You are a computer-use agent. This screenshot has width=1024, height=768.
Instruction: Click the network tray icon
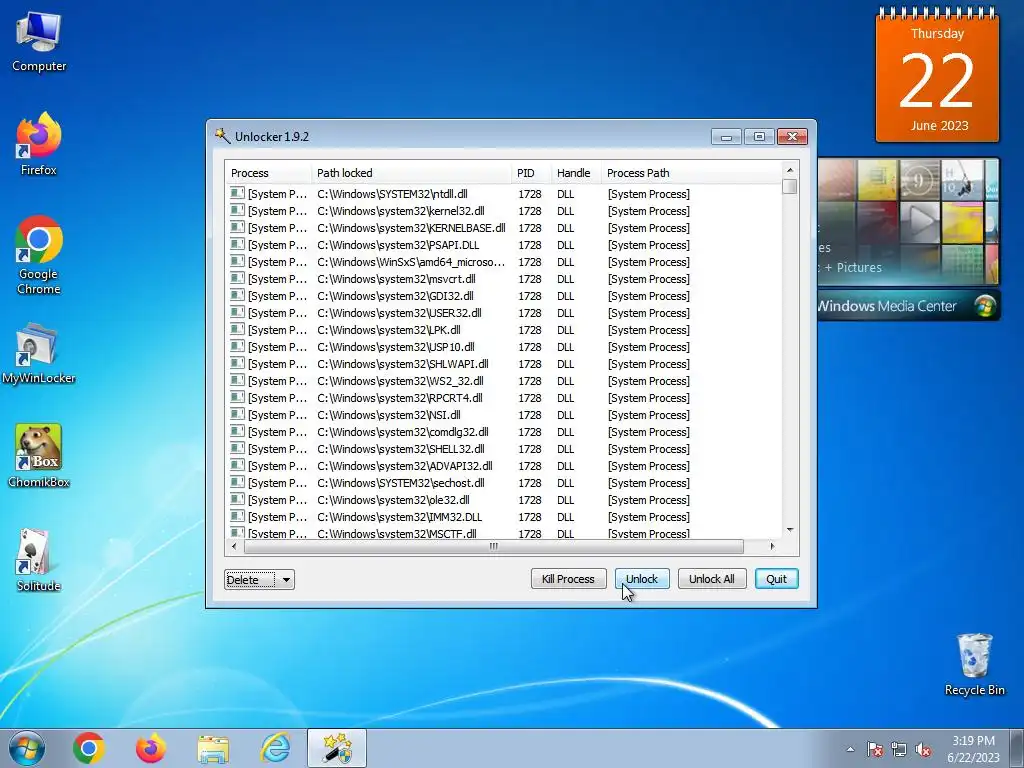coord(899,749)
